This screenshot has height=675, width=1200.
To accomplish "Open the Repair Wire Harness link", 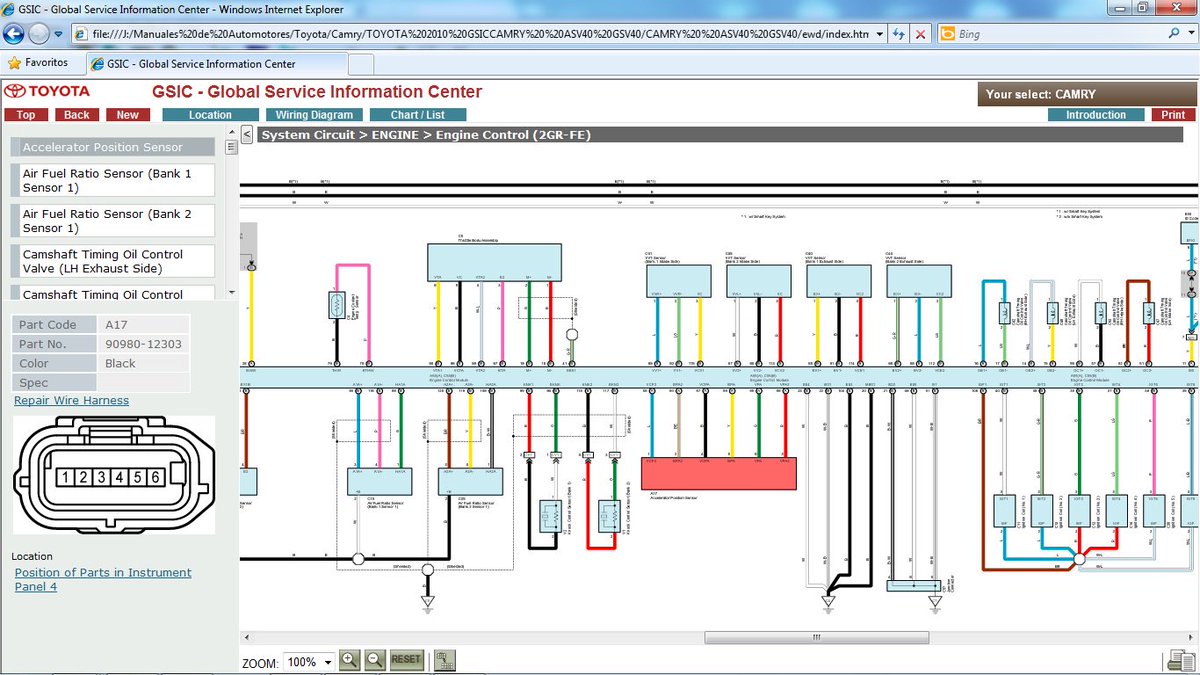I will [x=71, y=401].
